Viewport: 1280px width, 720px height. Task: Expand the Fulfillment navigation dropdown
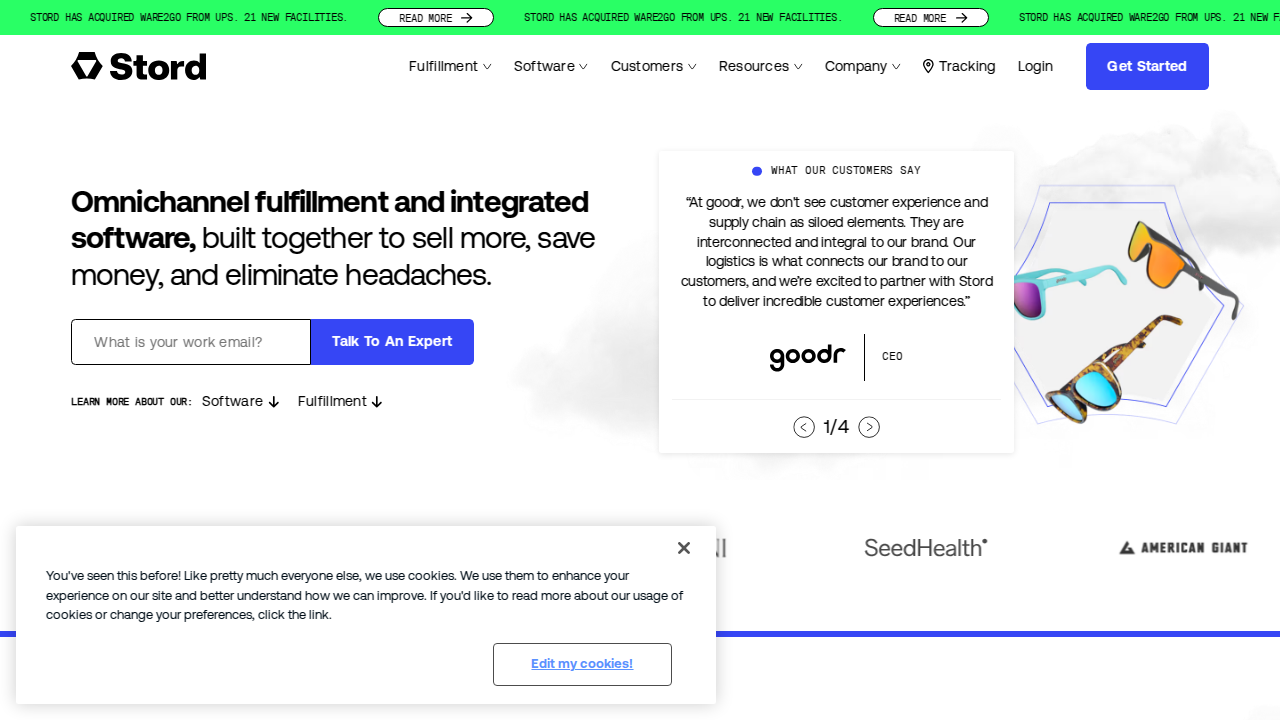click(x=450, y=66)
